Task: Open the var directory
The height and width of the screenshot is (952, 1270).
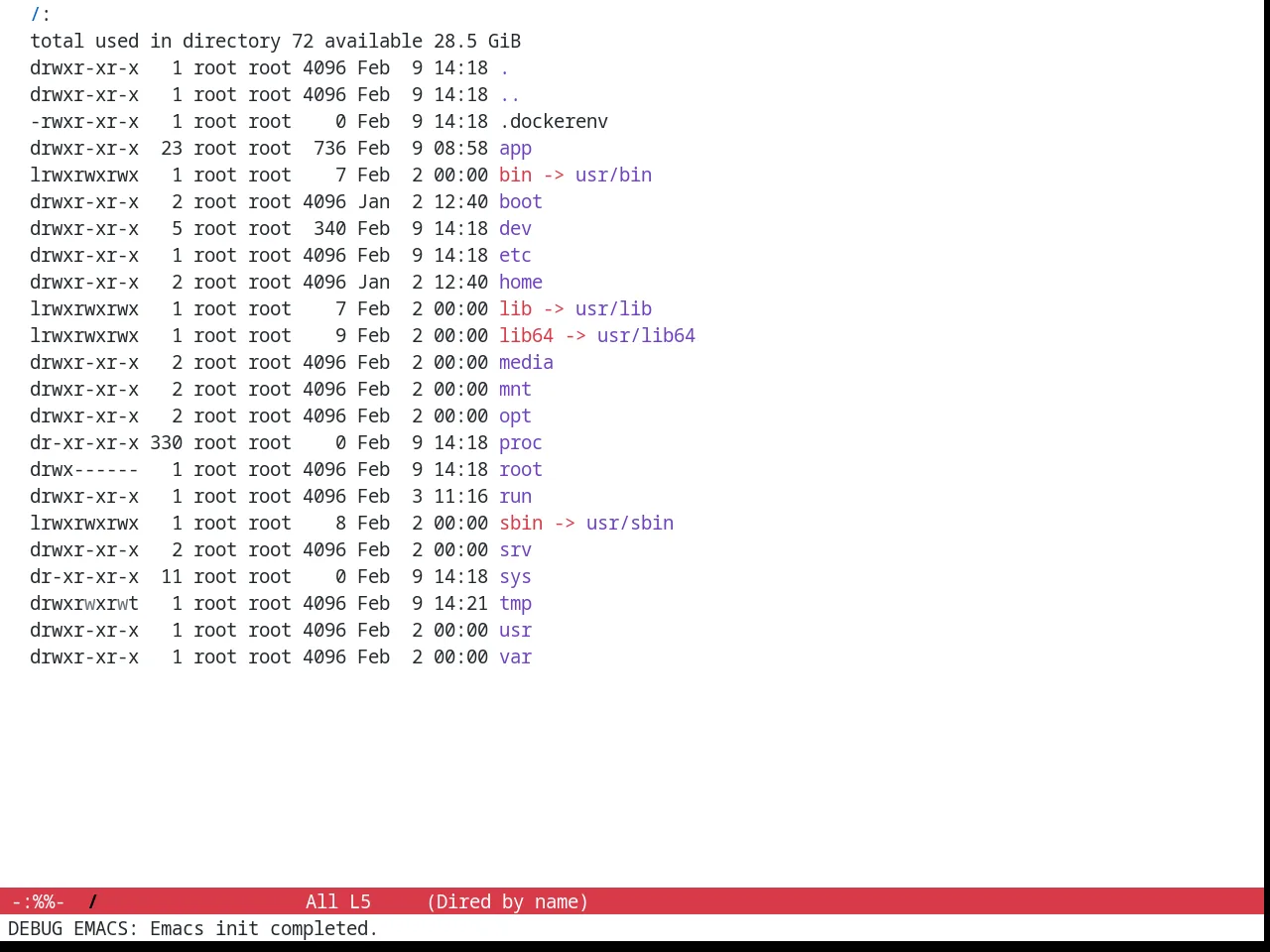Action: [x=515, y=657]
